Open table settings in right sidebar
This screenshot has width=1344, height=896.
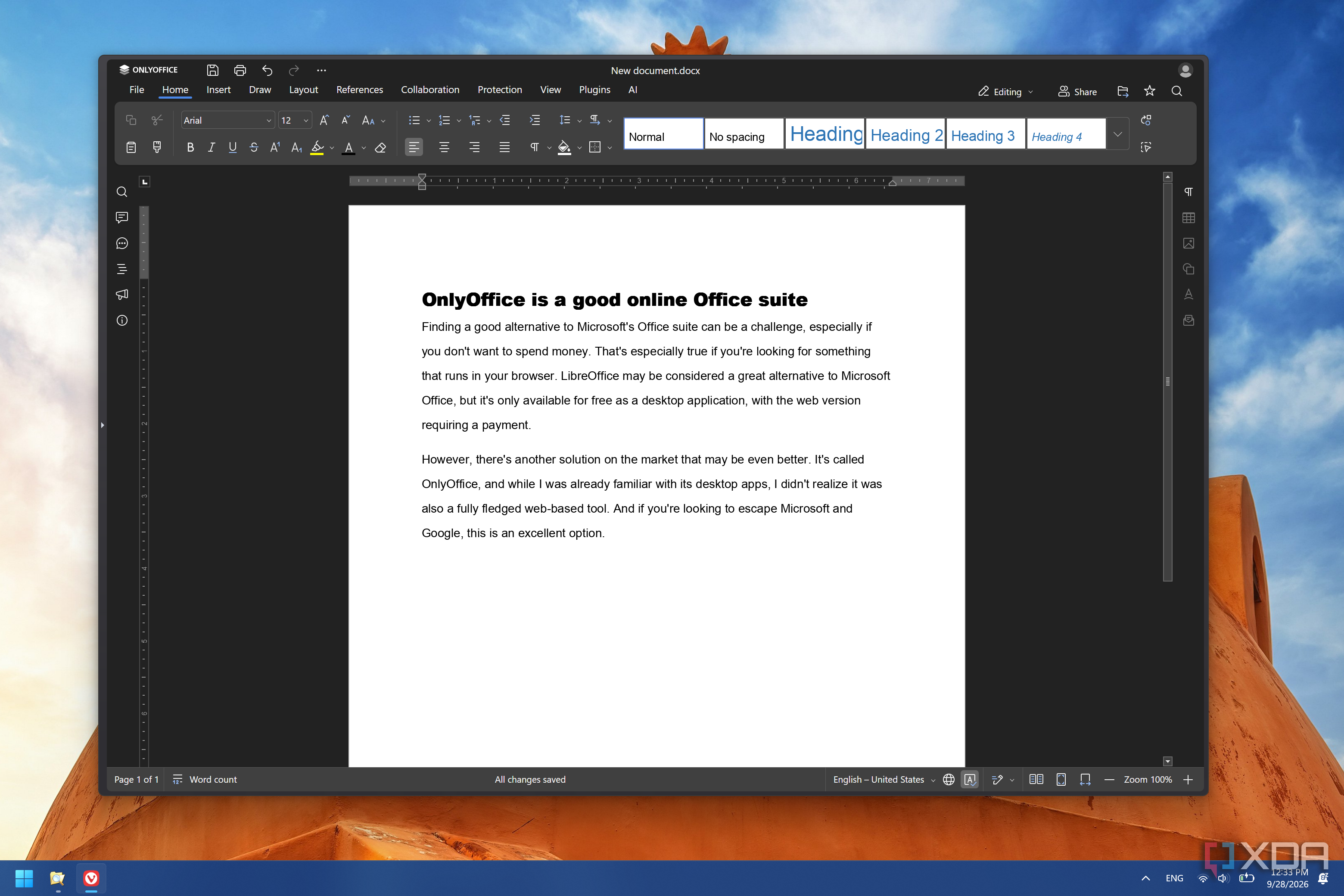(x=1188, y=218)
